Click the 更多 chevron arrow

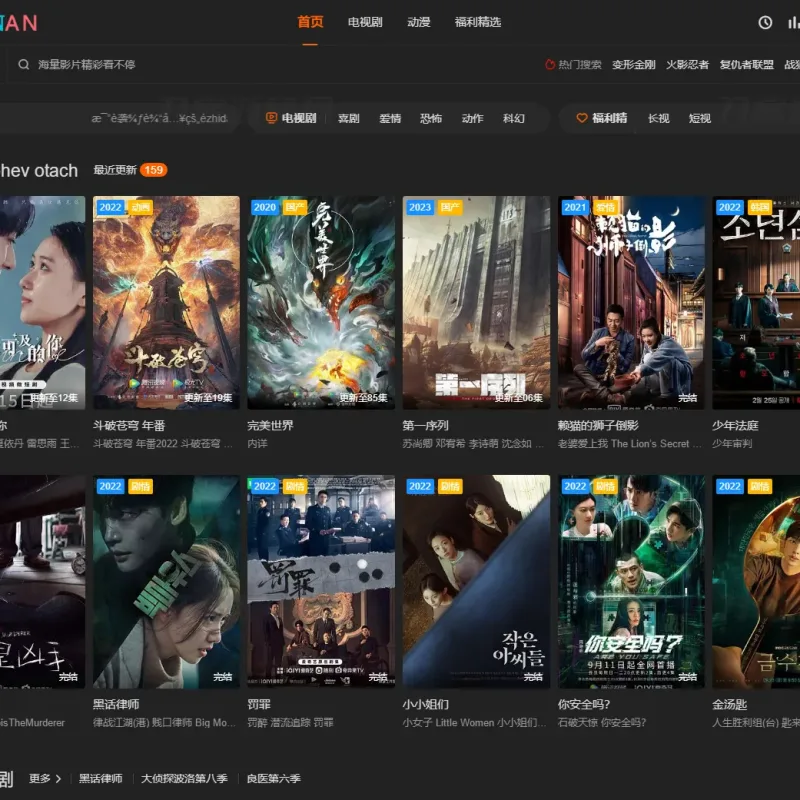coord(58,779)
